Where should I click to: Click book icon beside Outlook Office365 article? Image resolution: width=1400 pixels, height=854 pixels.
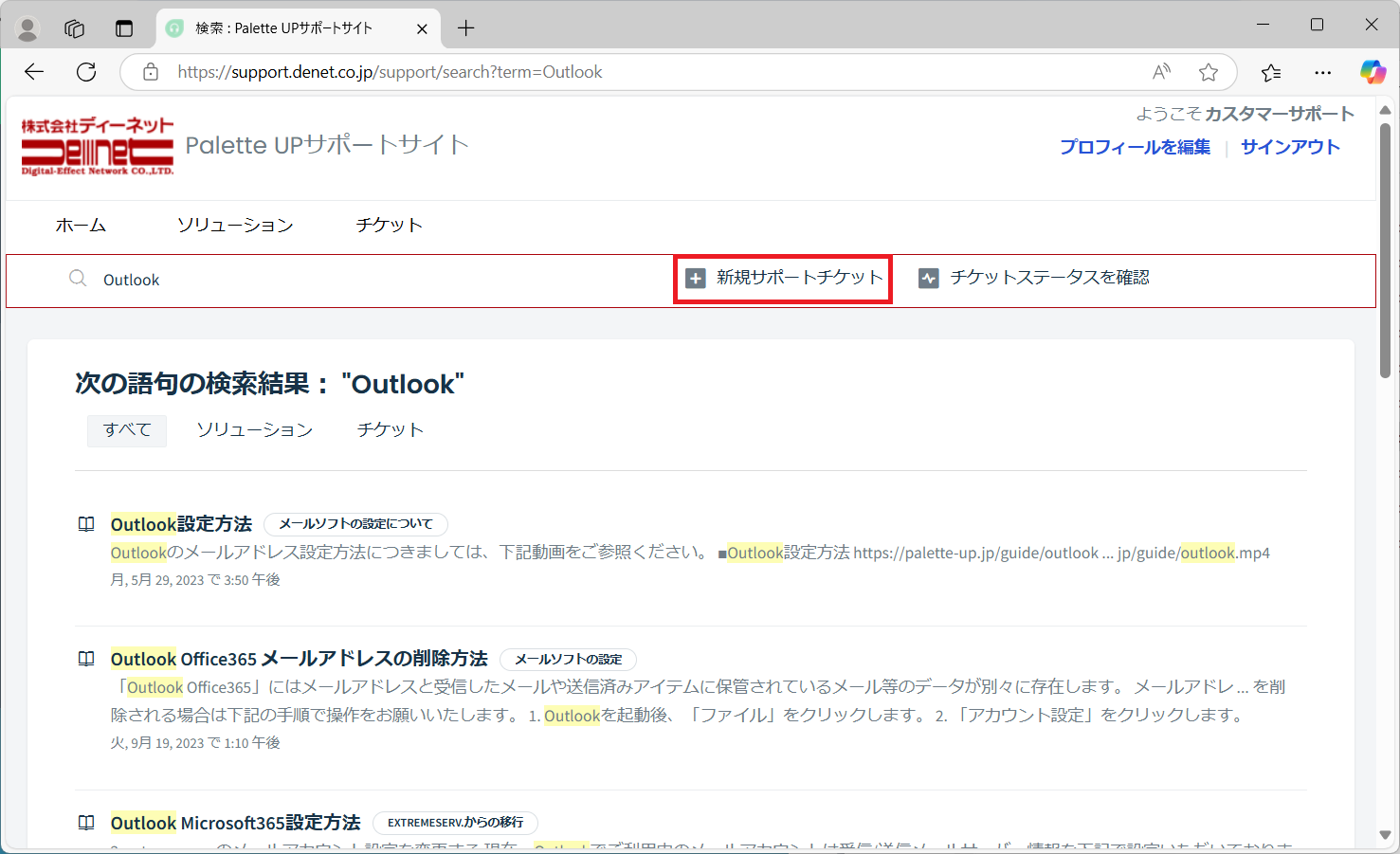click(86, 659)
